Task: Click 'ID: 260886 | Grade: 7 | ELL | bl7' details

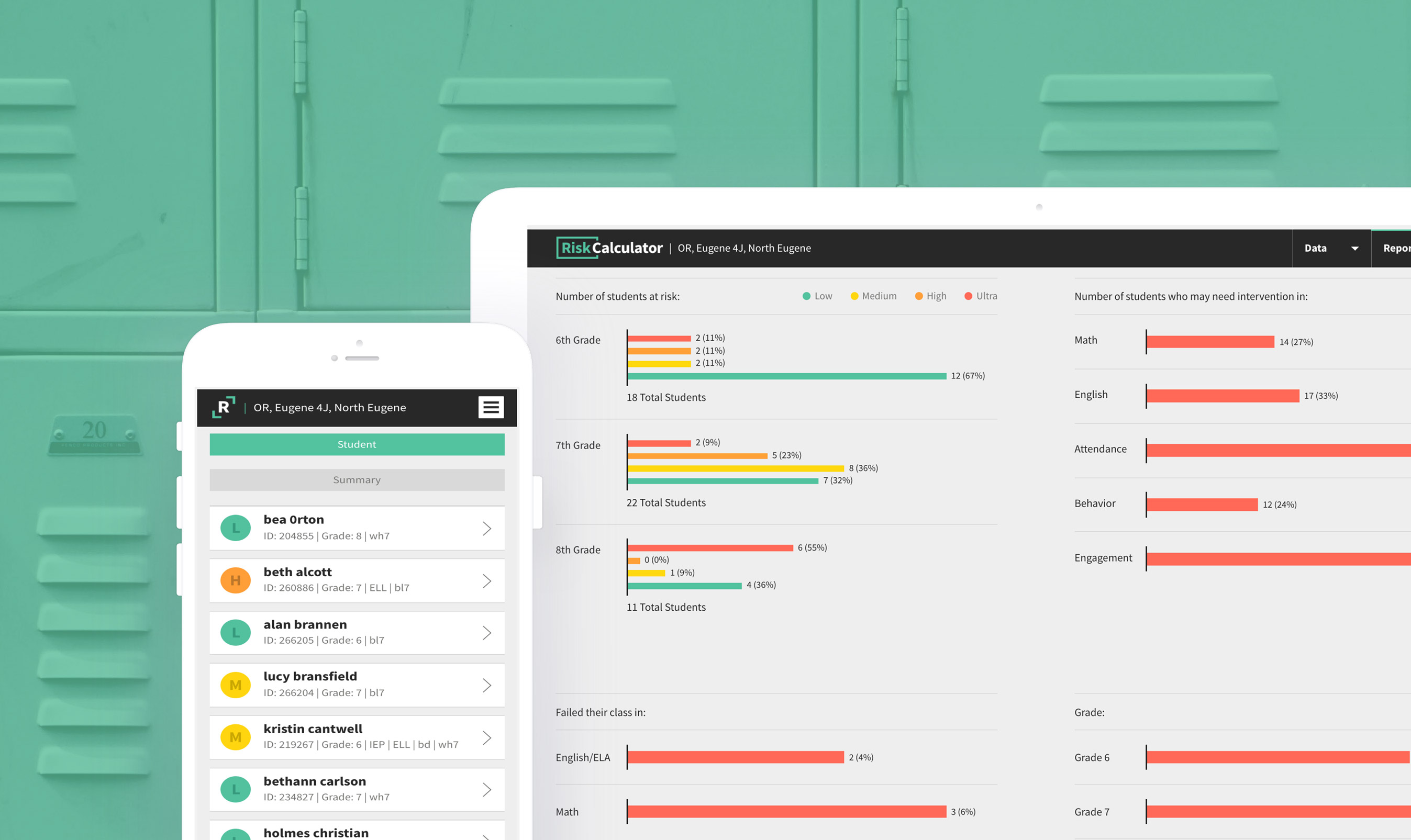Action: (336, 588)
